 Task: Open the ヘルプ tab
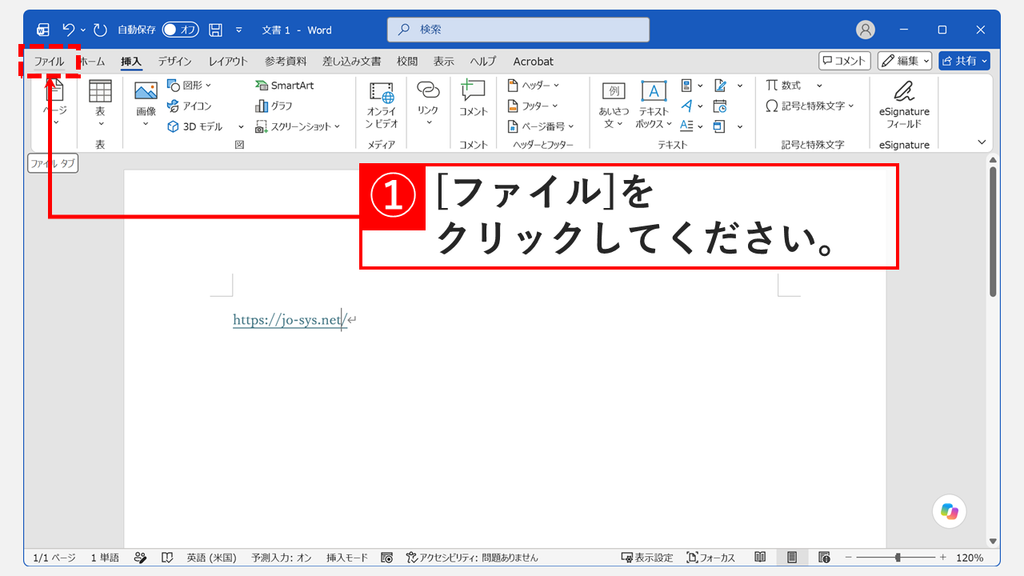pyautogui.click(x=483, y=61)
